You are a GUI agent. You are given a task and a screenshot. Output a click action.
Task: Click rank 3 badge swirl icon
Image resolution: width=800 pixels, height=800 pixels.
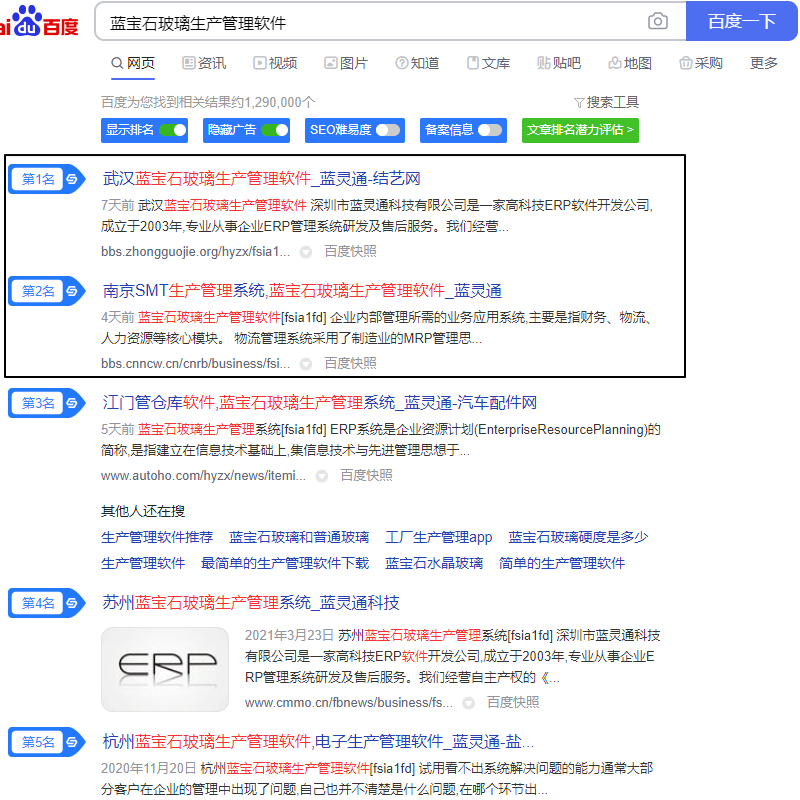tap(72, 403)
